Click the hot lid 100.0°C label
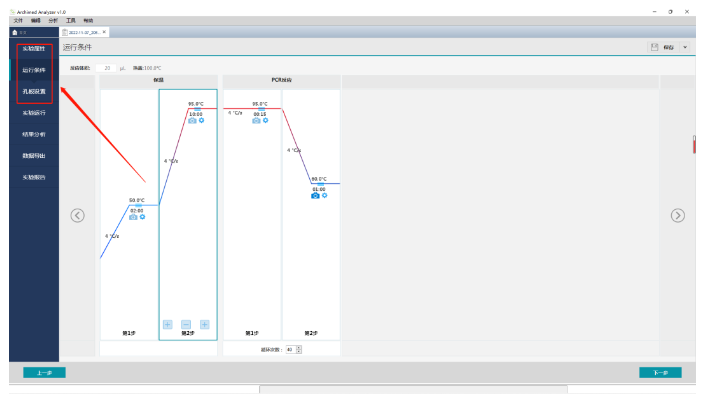The height and width of the screenshot is (407, 703). [147, 68]
